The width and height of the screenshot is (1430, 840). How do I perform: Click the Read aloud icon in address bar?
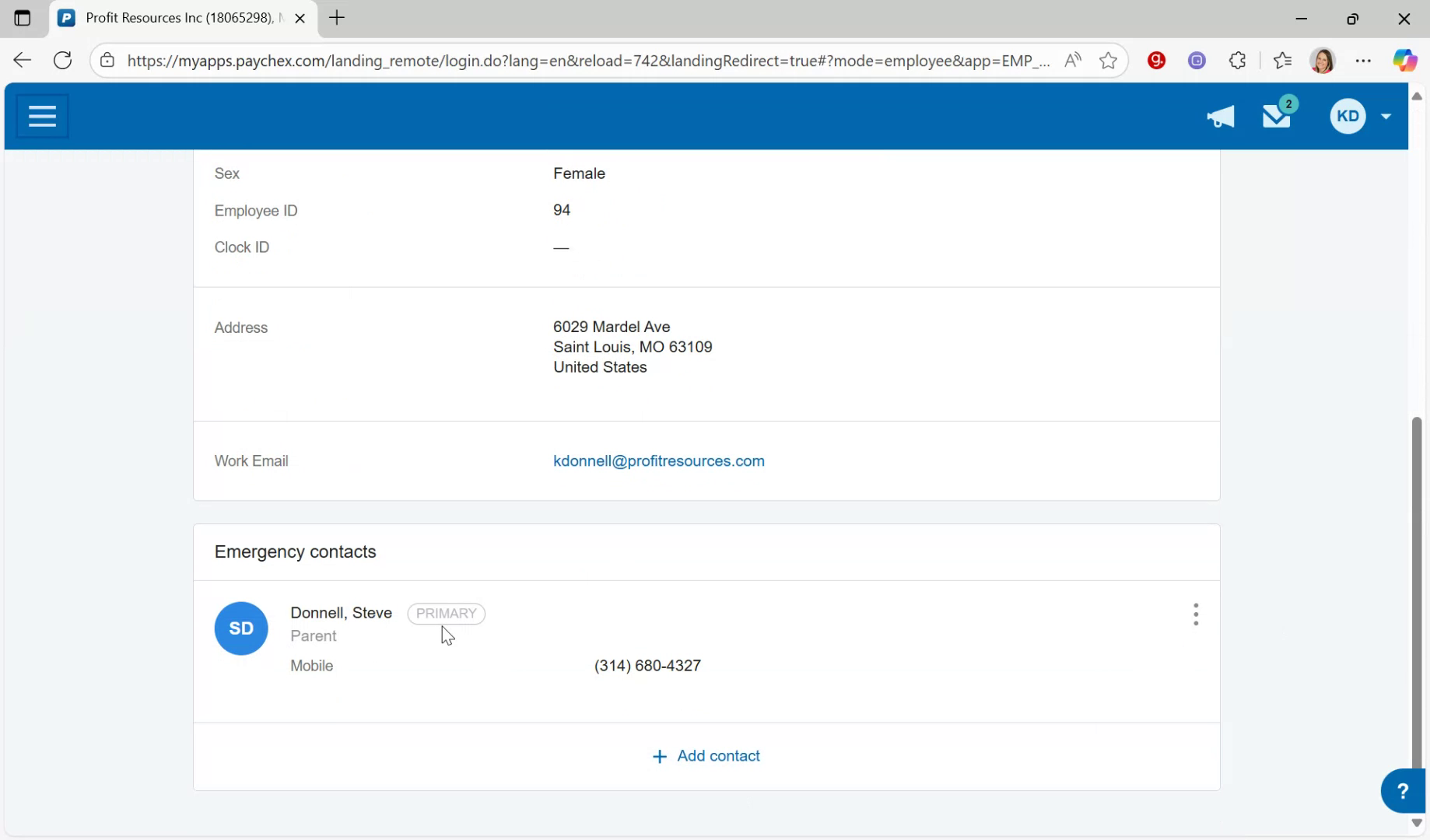[x=1074, y=60]
